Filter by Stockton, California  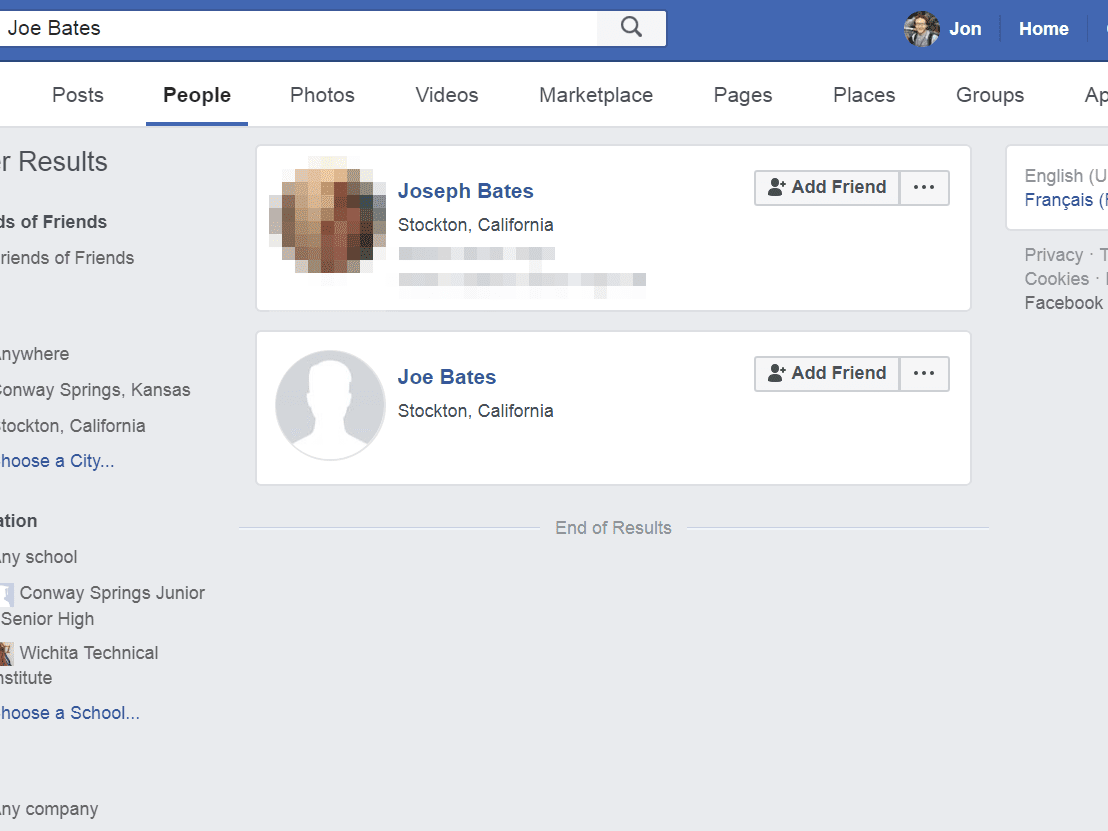coord(72,426)
